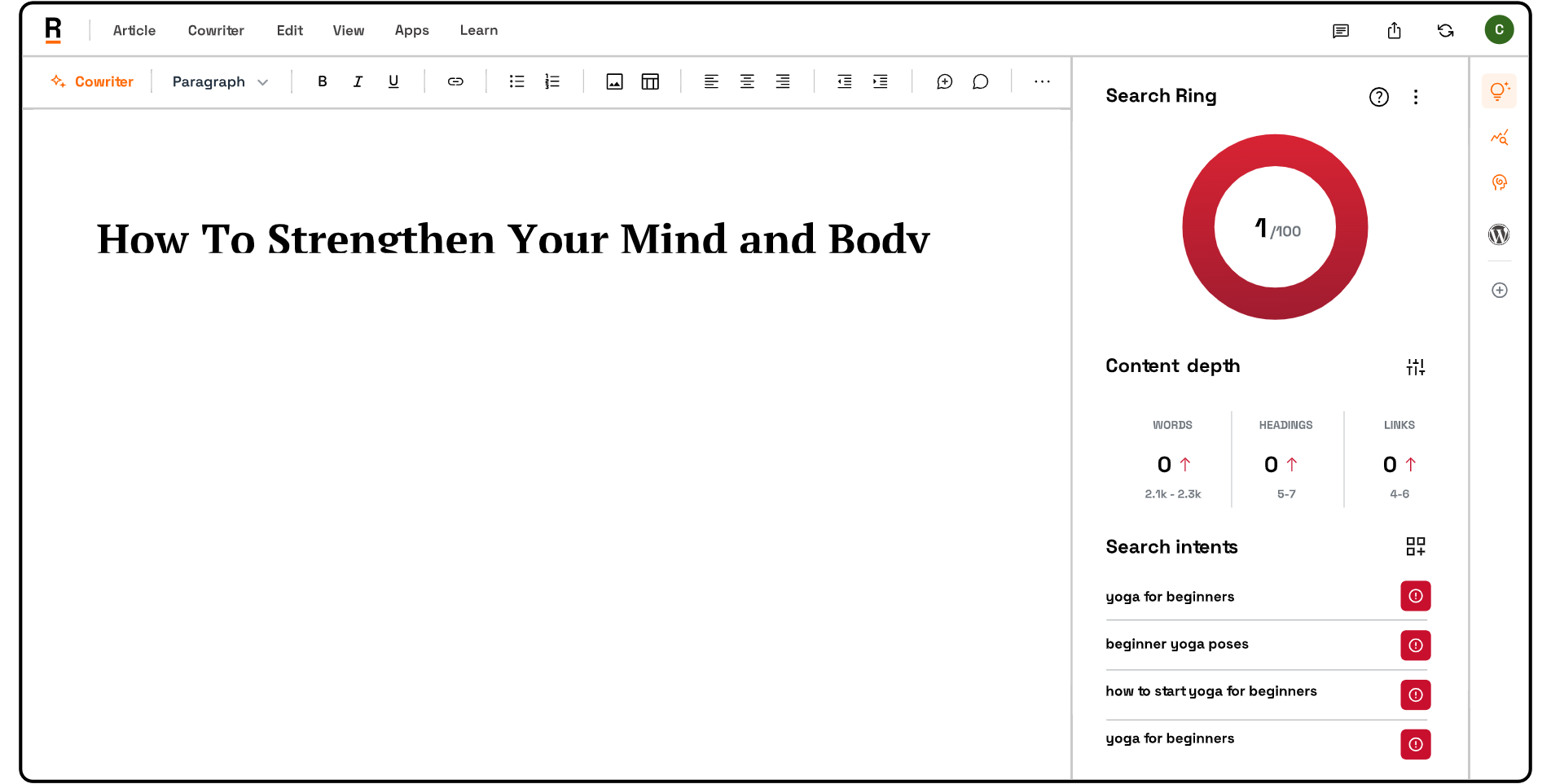This screenshot has height=784, width=1551.
Task: Open the Article menu
Action: [x=134, y=30]
